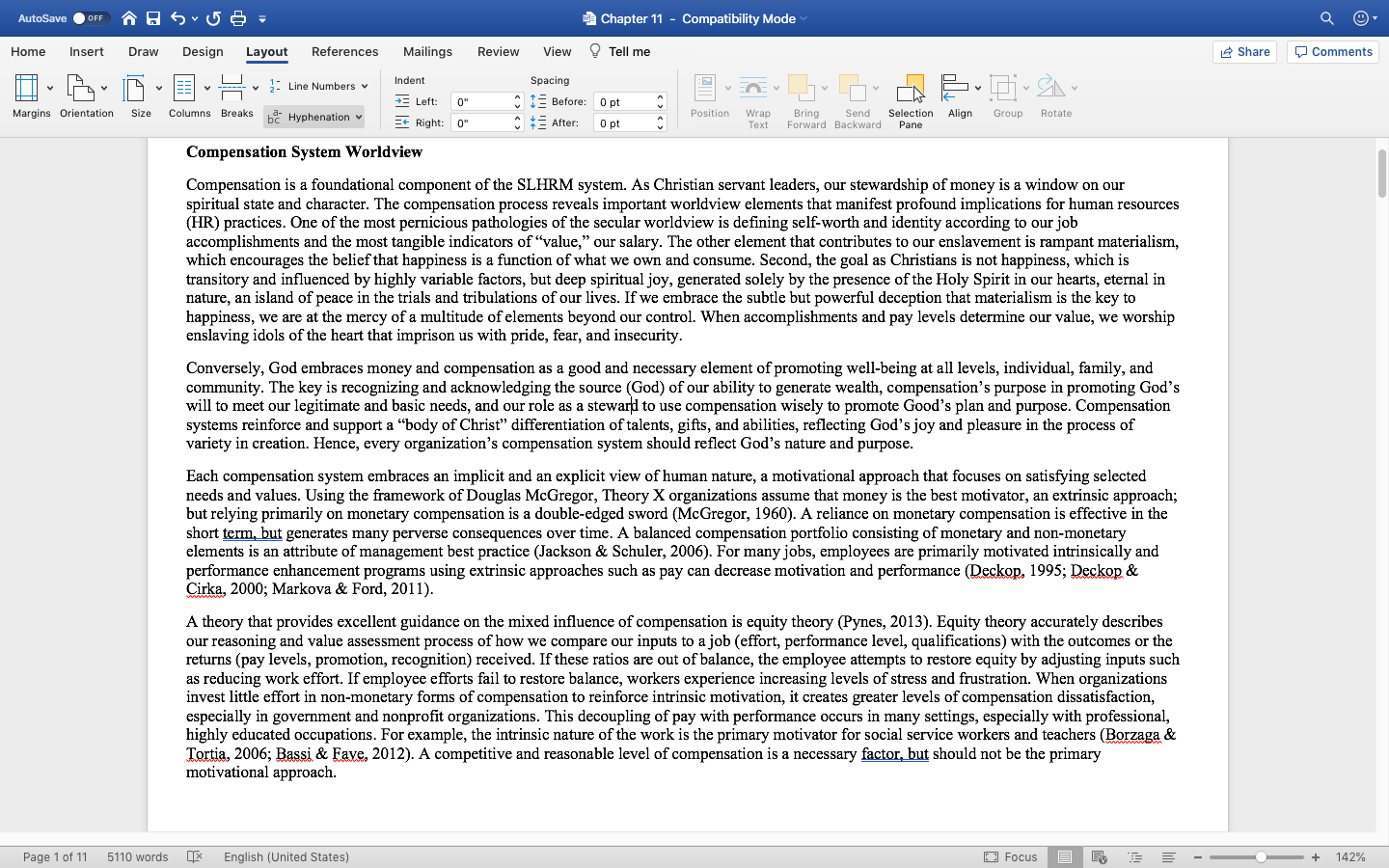The height and width of the screenshot is (868, 1389).
Task: Print the document using the printer icon
Action: (238, 18)
